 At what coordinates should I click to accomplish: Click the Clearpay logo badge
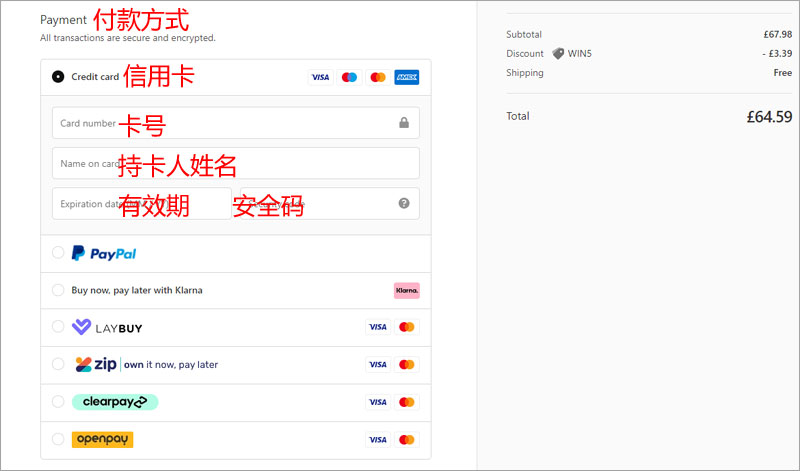[x=115, y=402]
